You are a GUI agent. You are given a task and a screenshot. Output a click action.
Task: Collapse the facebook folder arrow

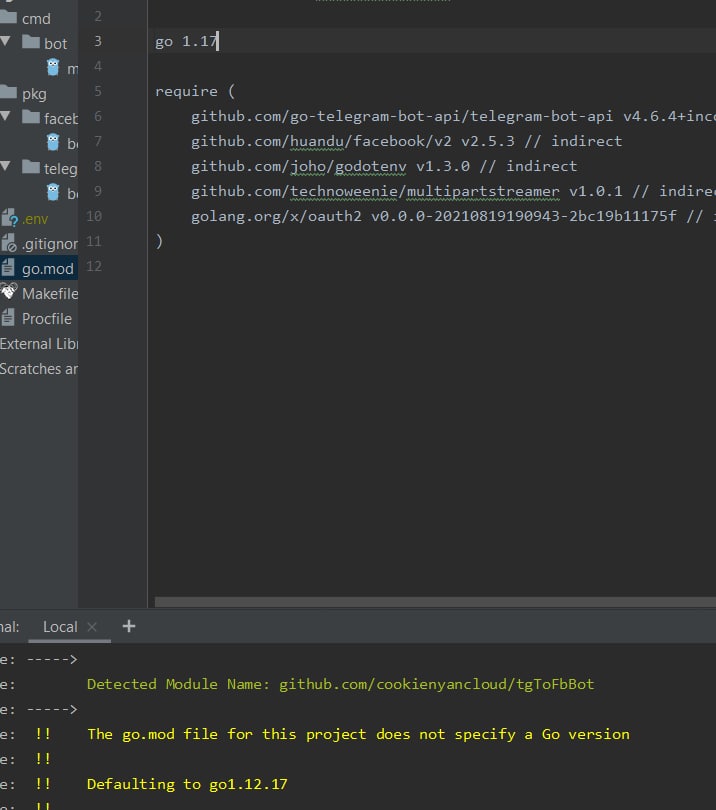pyautogui.click(x=6, y=117)
